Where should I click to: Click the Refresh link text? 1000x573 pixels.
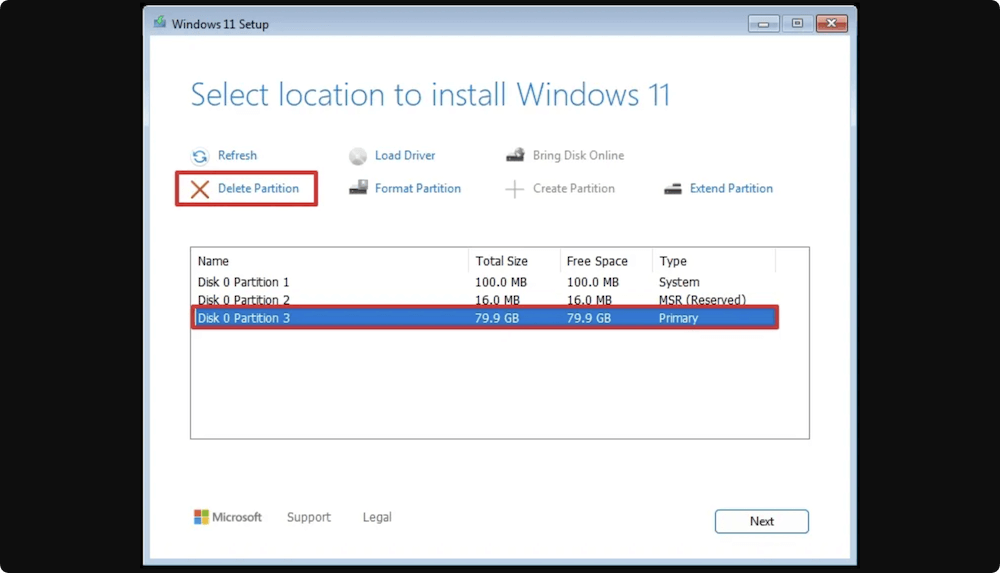pos(237,155)
